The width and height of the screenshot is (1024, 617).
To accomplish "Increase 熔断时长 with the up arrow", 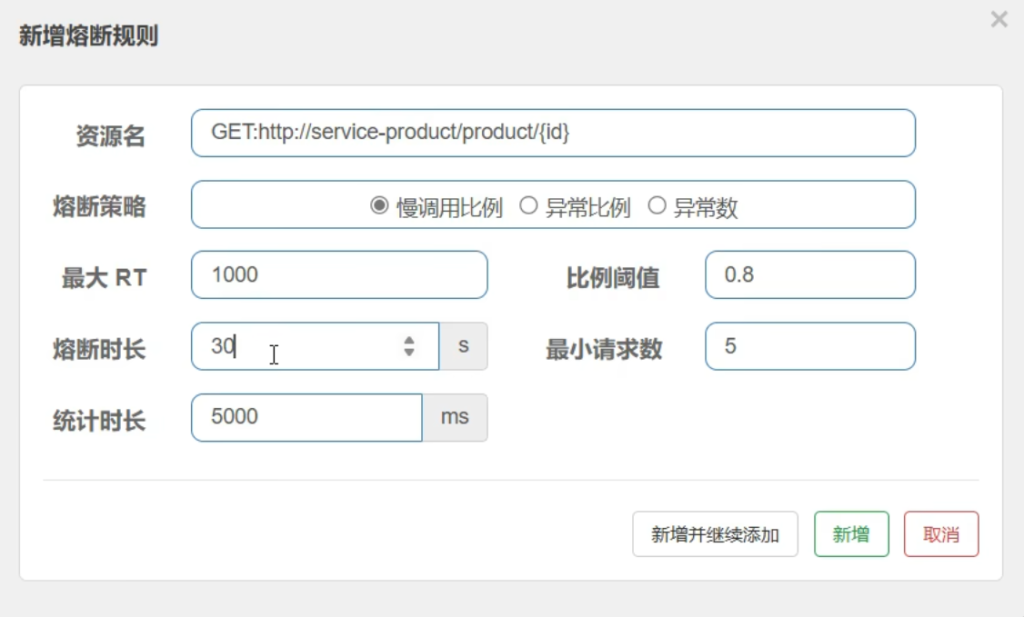I will [409, 340].
